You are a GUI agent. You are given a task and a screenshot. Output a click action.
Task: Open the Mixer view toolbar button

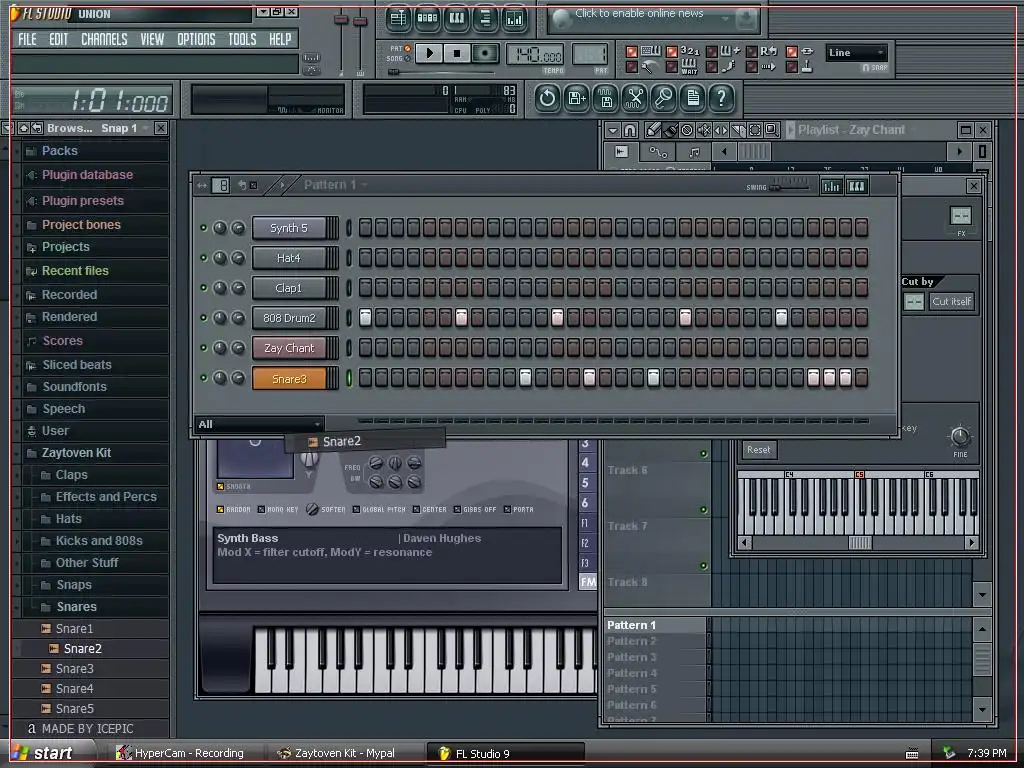click(x=515, y=18)
